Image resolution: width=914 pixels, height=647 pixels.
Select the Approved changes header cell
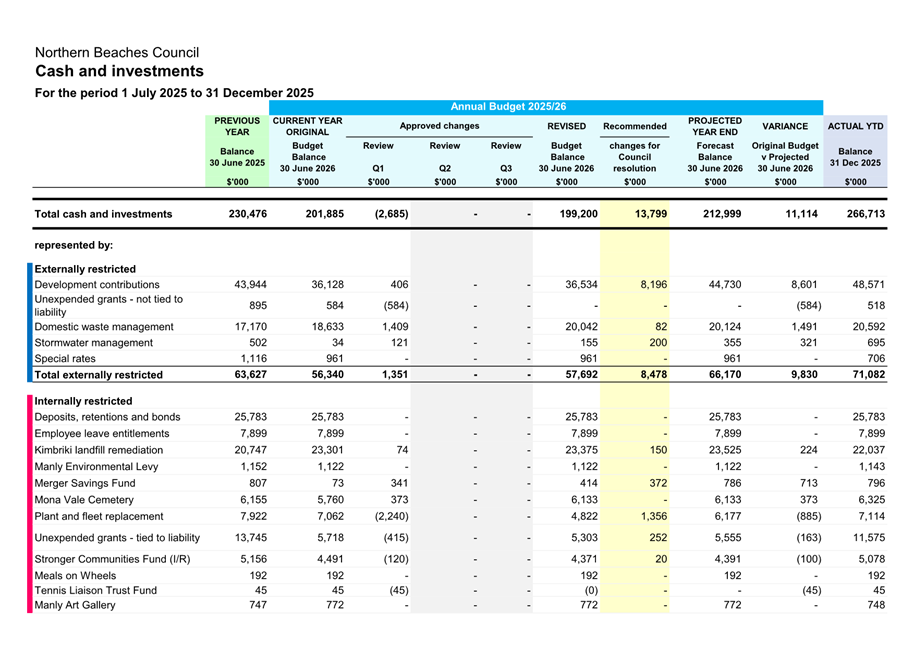coord(439,126)
